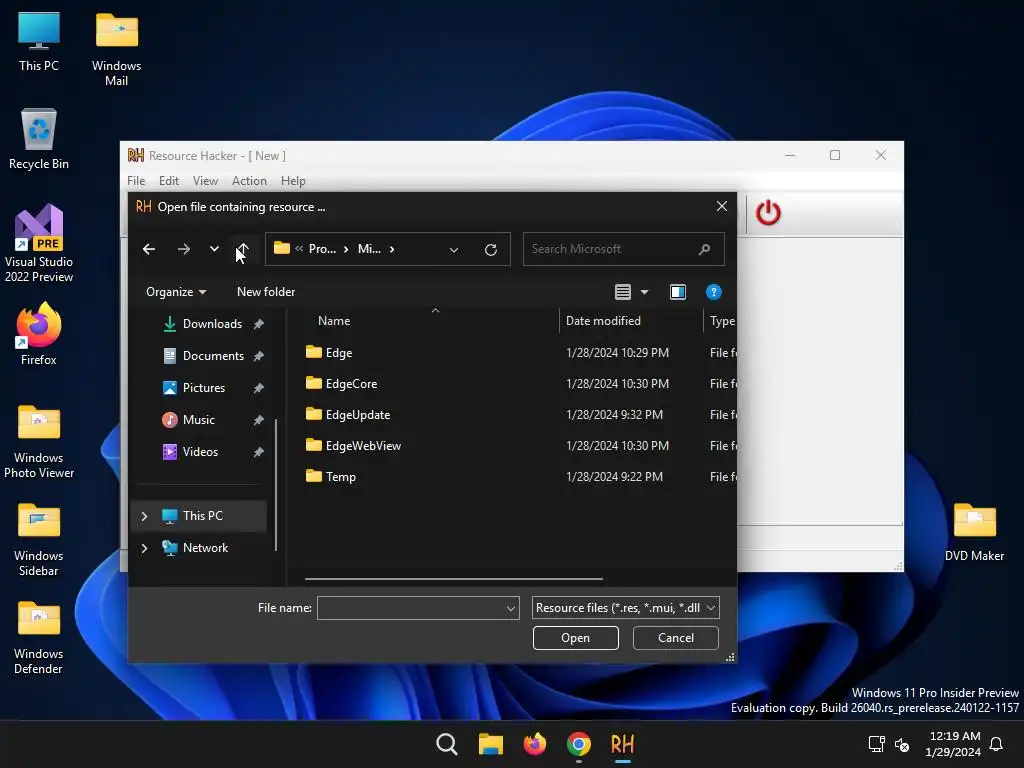
Task: Click the Cancel button
Action: tap(676, 638)
